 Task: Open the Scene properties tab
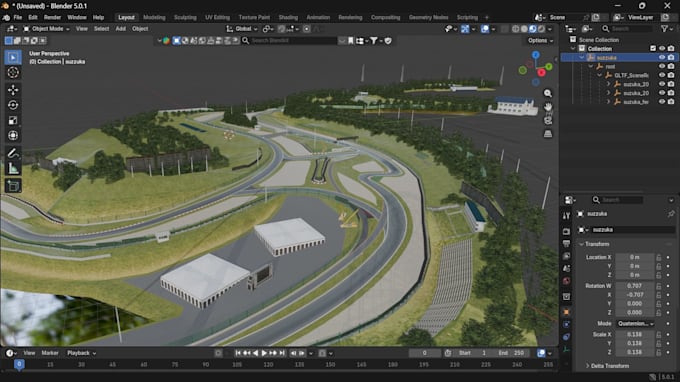tap(566, 268)
